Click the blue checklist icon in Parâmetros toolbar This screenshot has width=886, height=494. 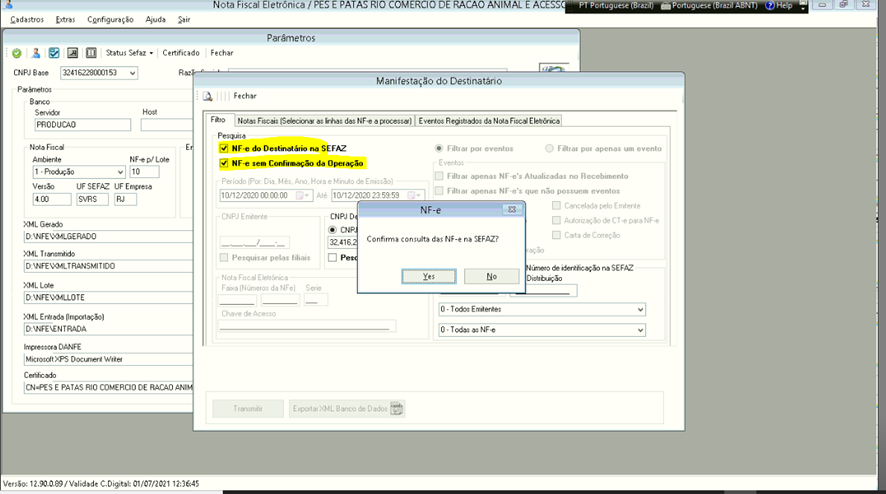click(54, 53)
